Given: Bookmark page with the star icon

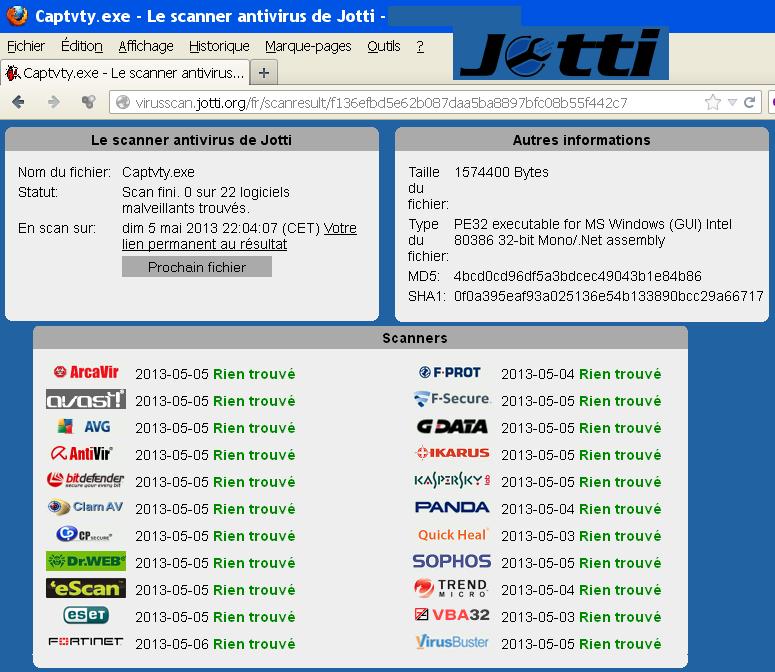Looking at the screenshot, I should point(713,102).
